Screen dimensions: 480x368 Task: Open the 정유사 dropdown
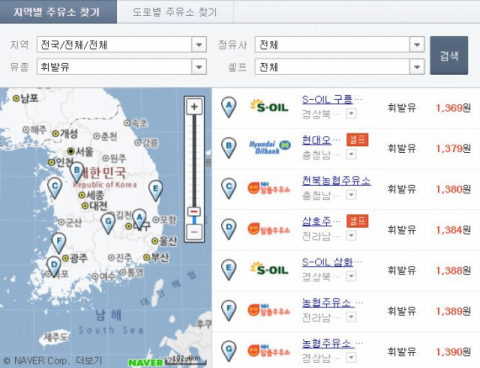pyautogui.click(x=340, y=44)
